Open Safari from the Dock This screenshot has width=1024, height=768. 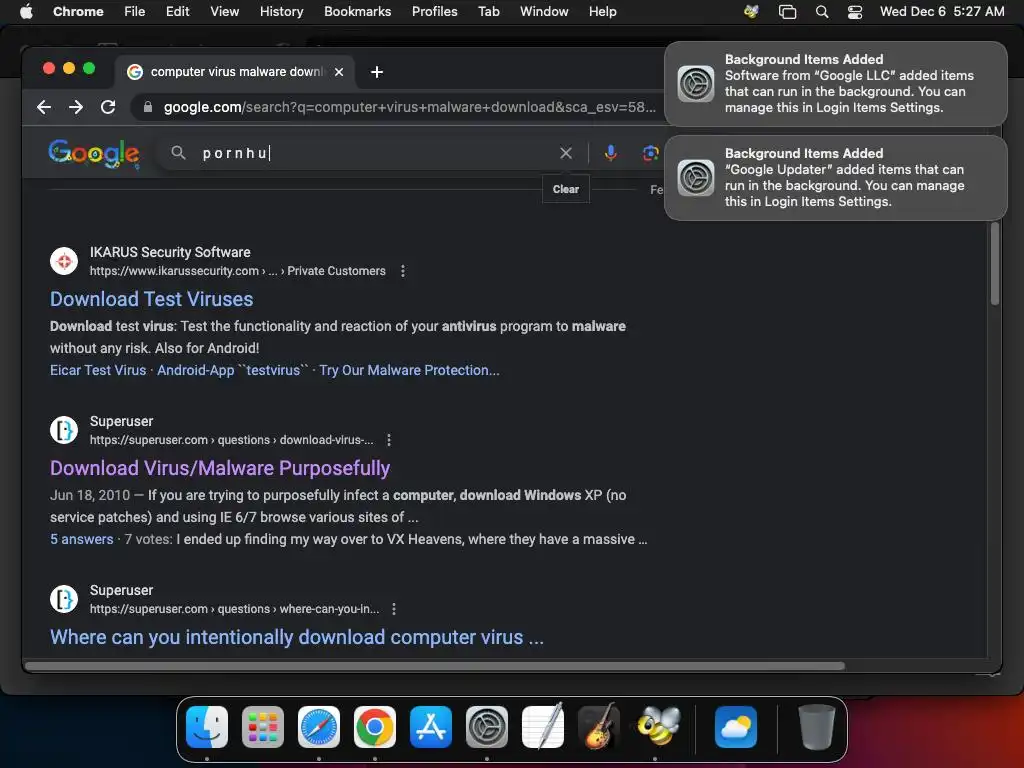(x=319, y=727)
